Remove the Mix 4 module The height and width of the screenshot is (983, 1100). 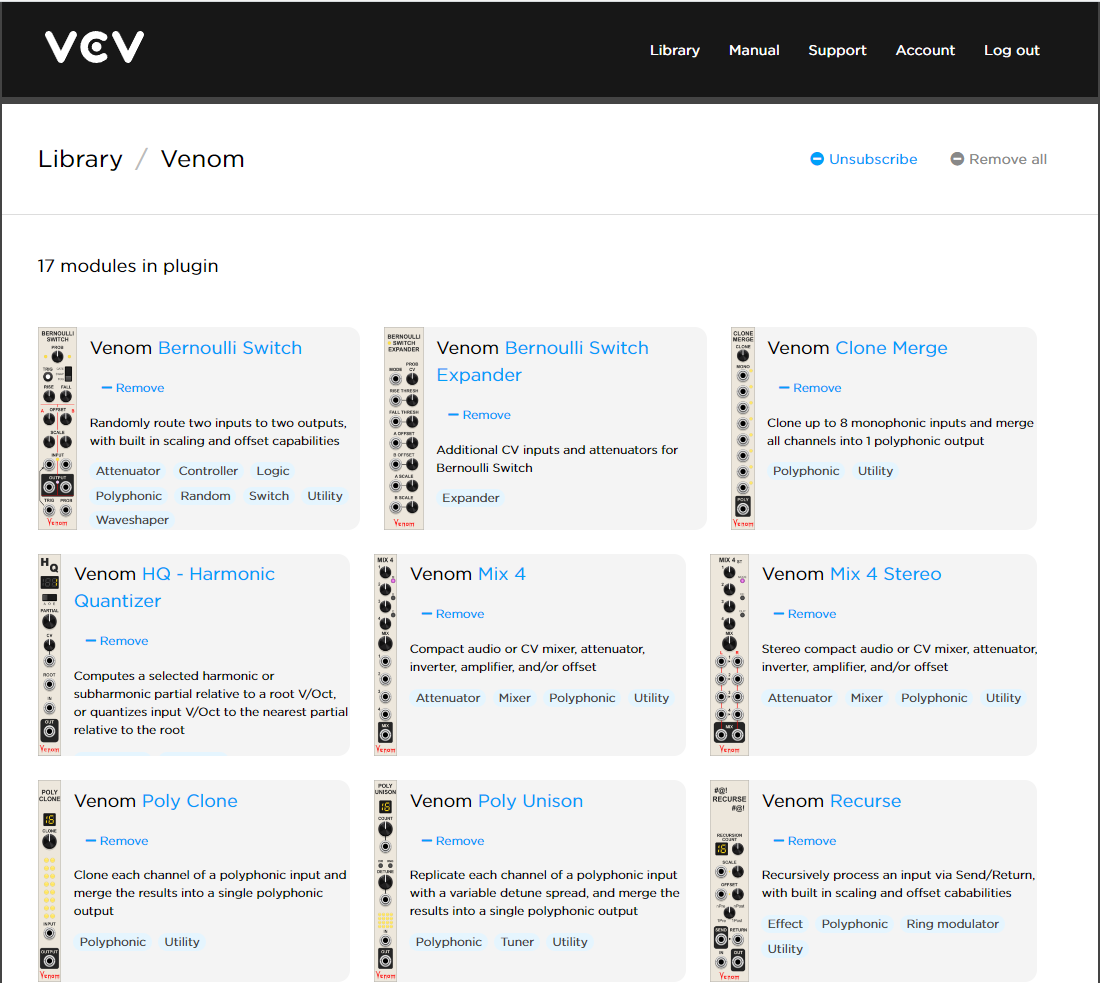pyautogui.click(x=452, y=614)
